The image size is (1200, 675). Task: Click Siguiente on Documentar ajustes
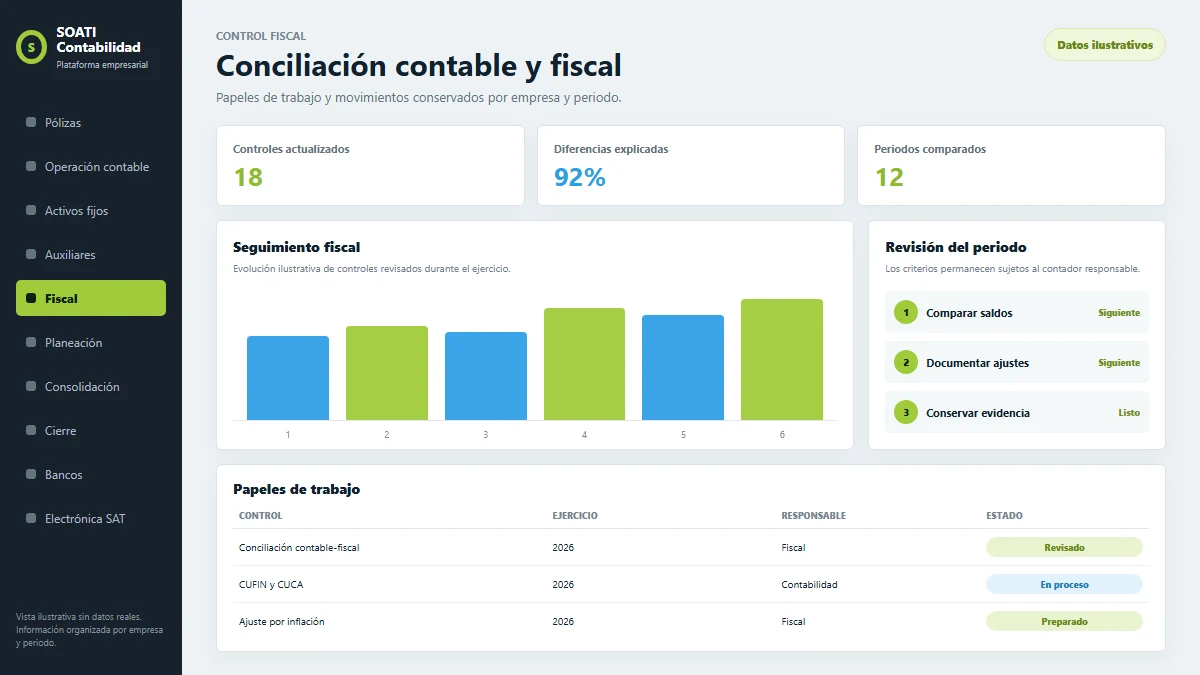1119,363
